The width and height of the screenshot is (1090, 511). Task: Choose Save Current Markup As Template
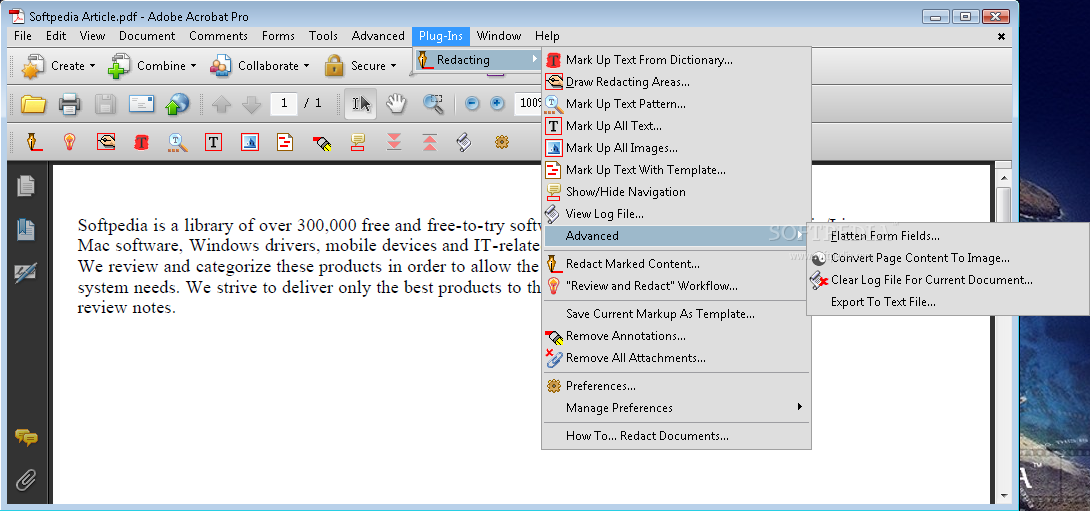pos(676,314)
